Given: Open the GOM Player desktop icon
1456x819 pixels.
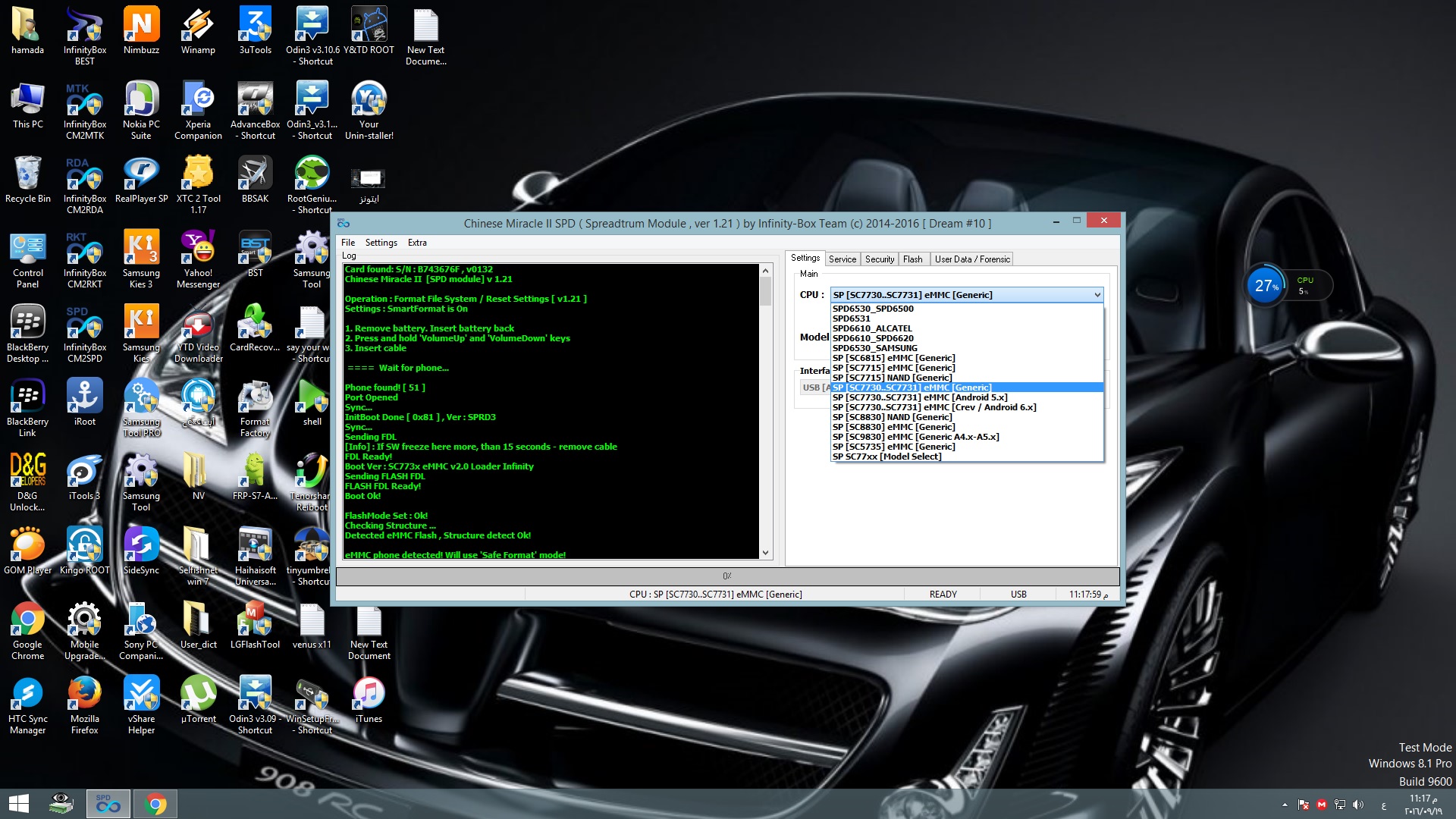Looking at the screenshot, I should 28,551.
